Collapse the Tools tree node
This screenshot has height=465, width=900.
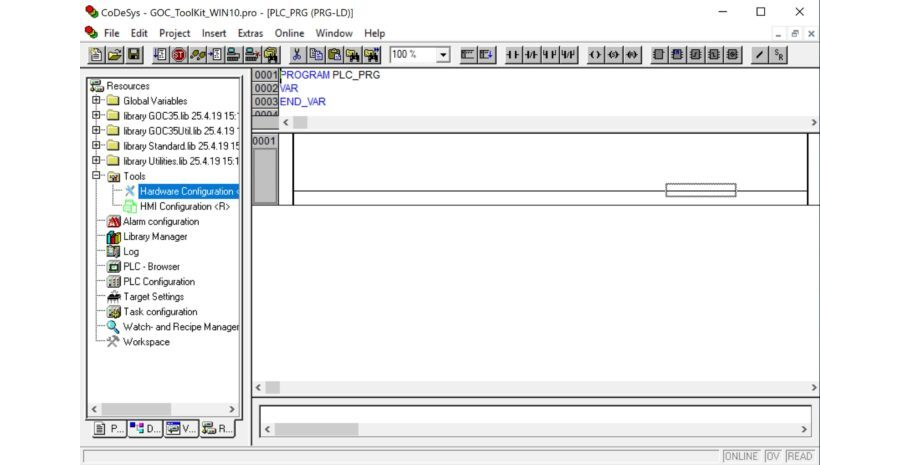coord(97,176)
